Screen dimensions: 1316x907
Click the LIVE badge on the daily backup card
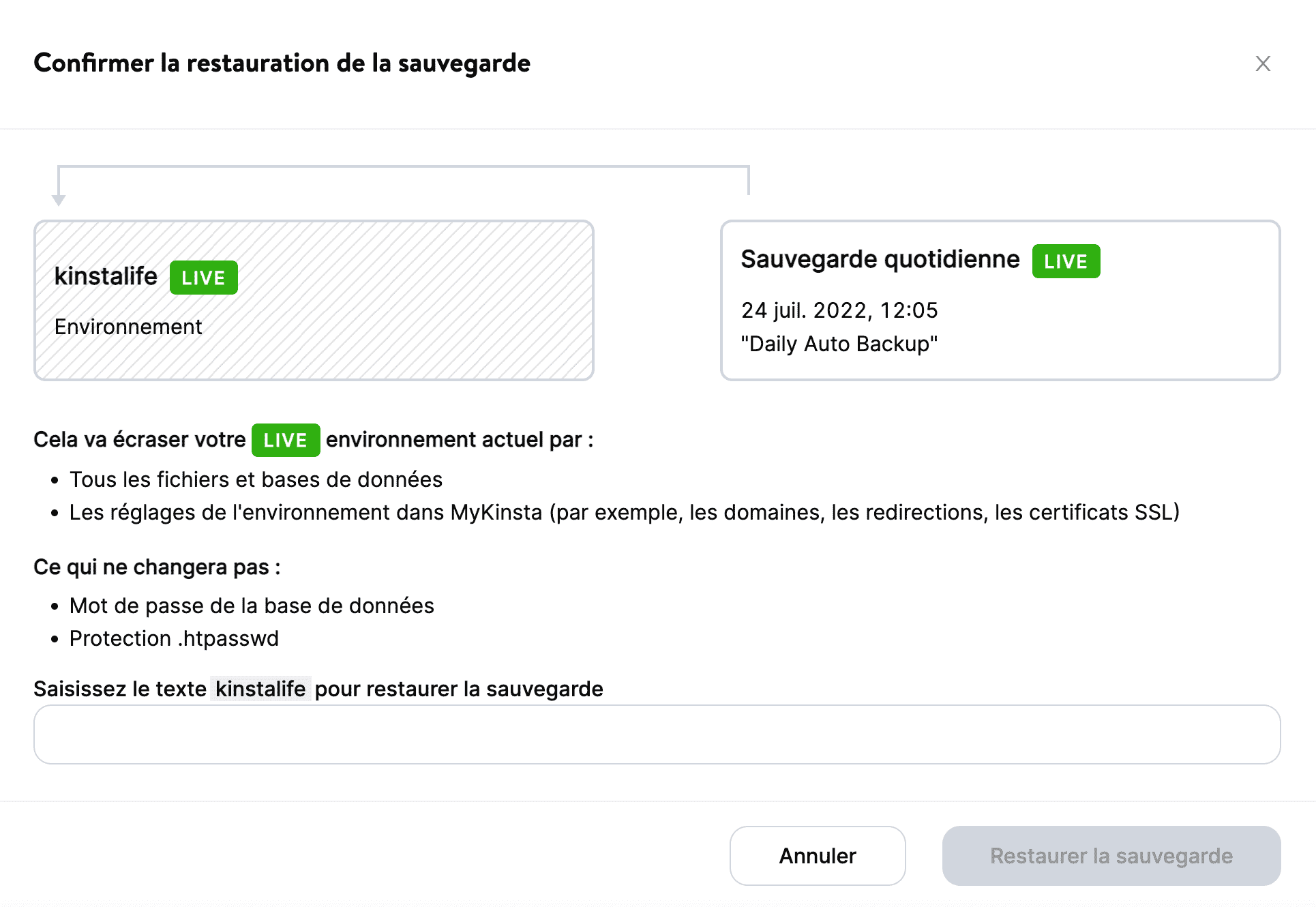[x=1064, y=261]
